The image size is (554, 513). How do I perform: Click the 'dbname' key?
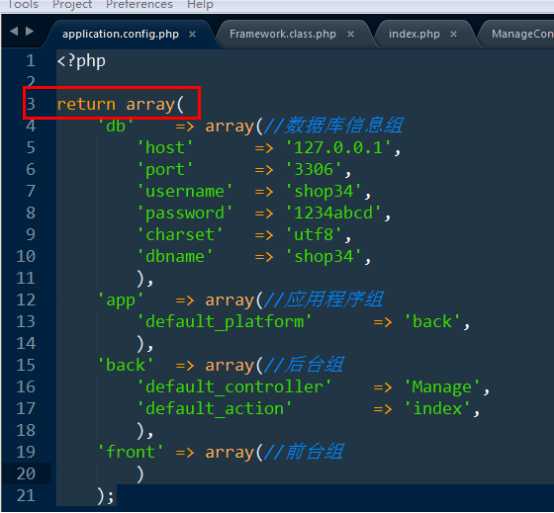tap(175, 257)
